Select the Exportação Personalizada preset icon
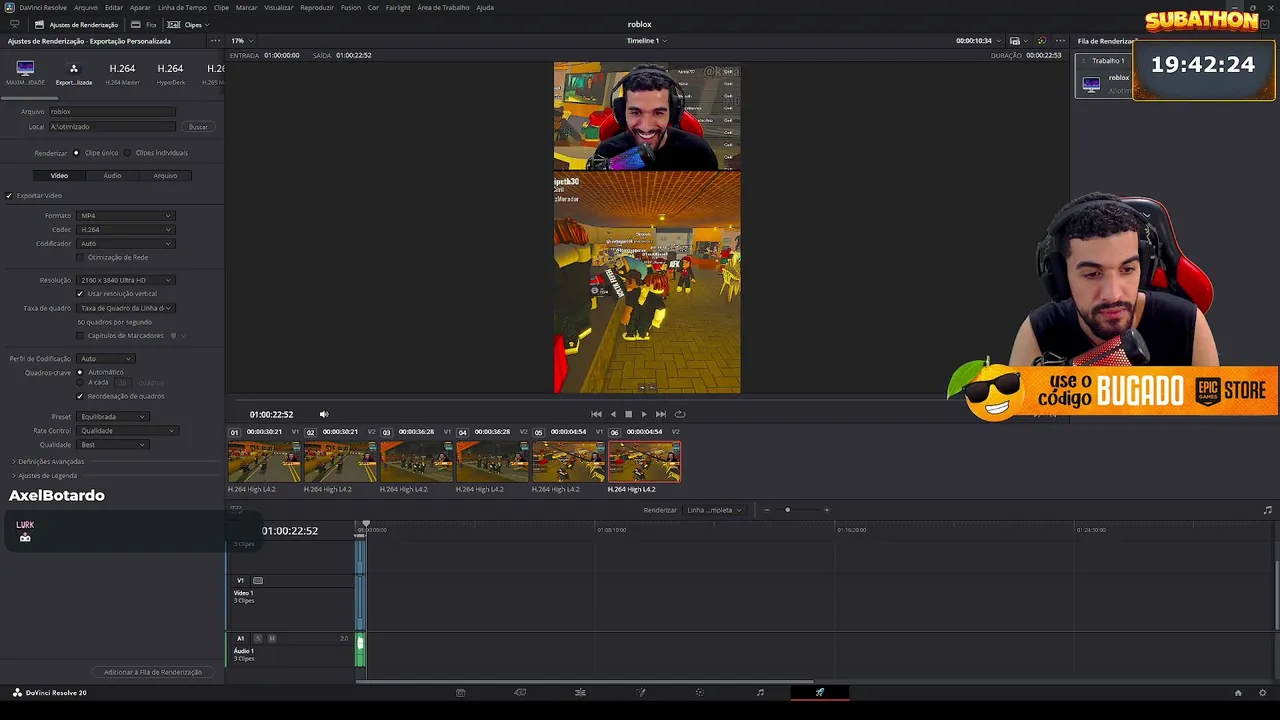This screenshot has width=1280, height=720. pyautogui.click(x=73, y=69)
